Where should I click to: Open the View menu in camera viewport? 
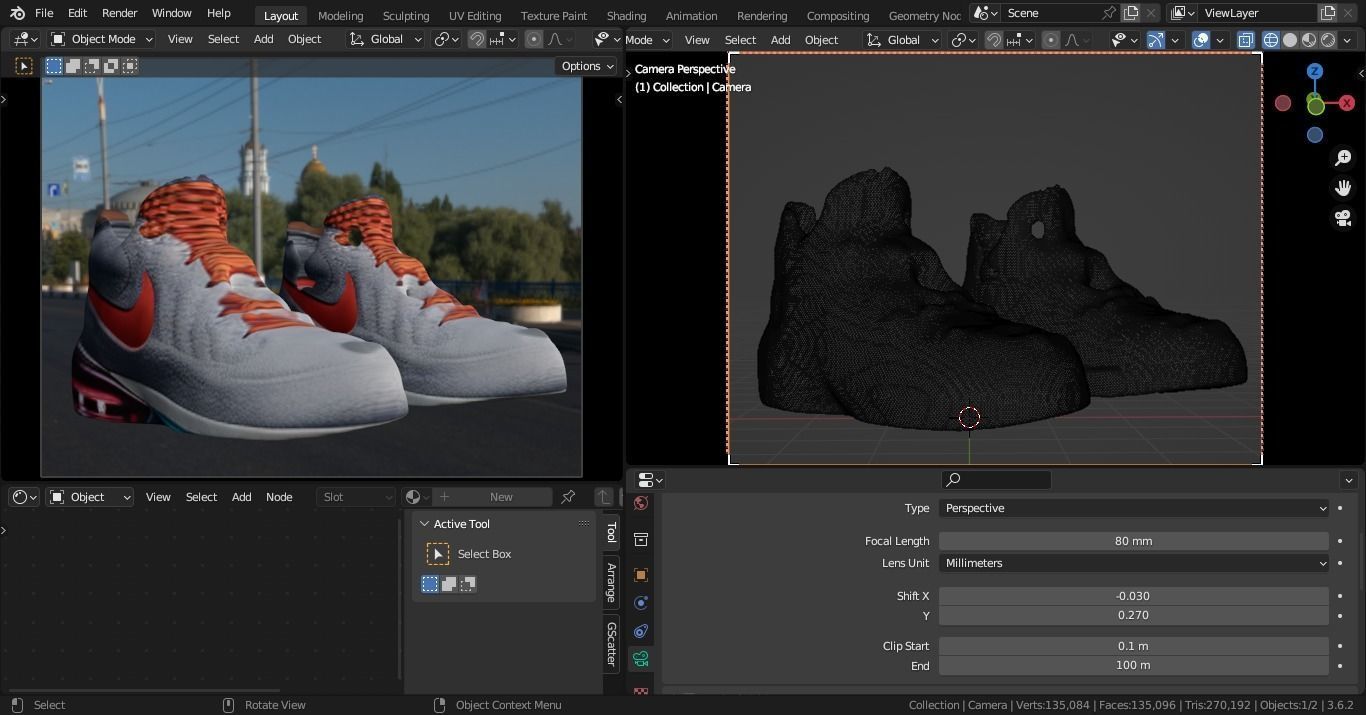coord(697,40)
